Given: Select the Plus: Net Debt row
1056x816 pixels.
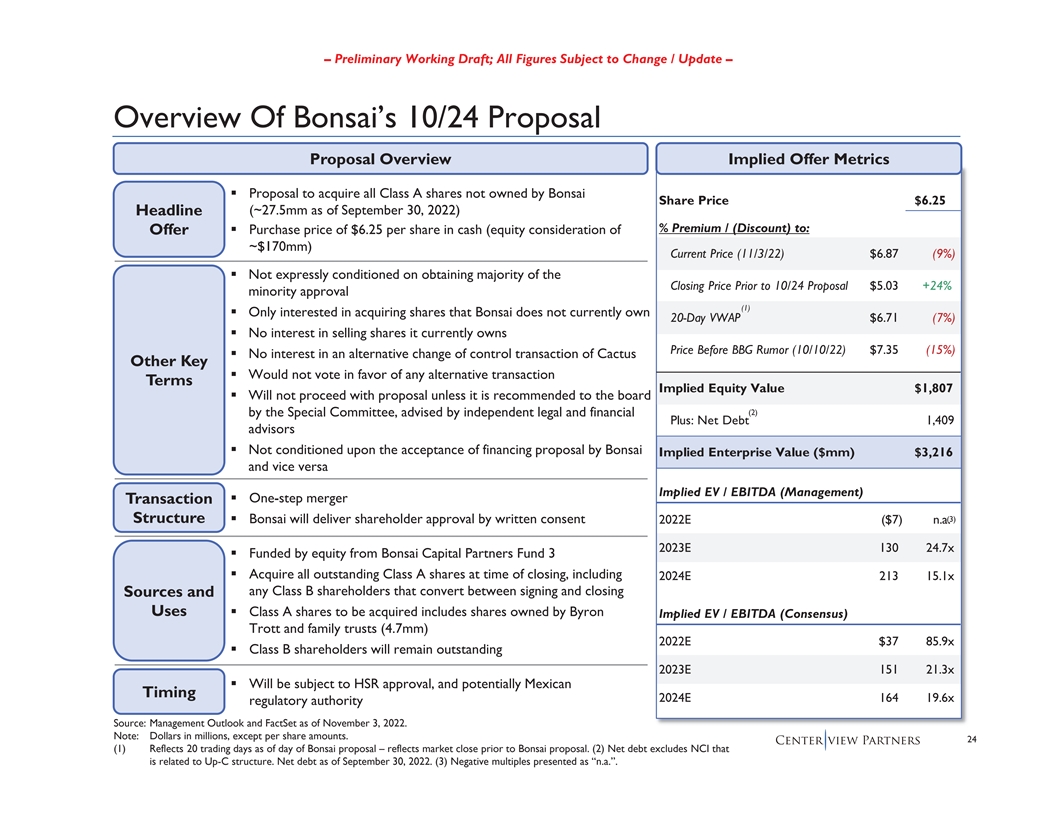Looking at the screenshot, I should (x=808, y=421).
